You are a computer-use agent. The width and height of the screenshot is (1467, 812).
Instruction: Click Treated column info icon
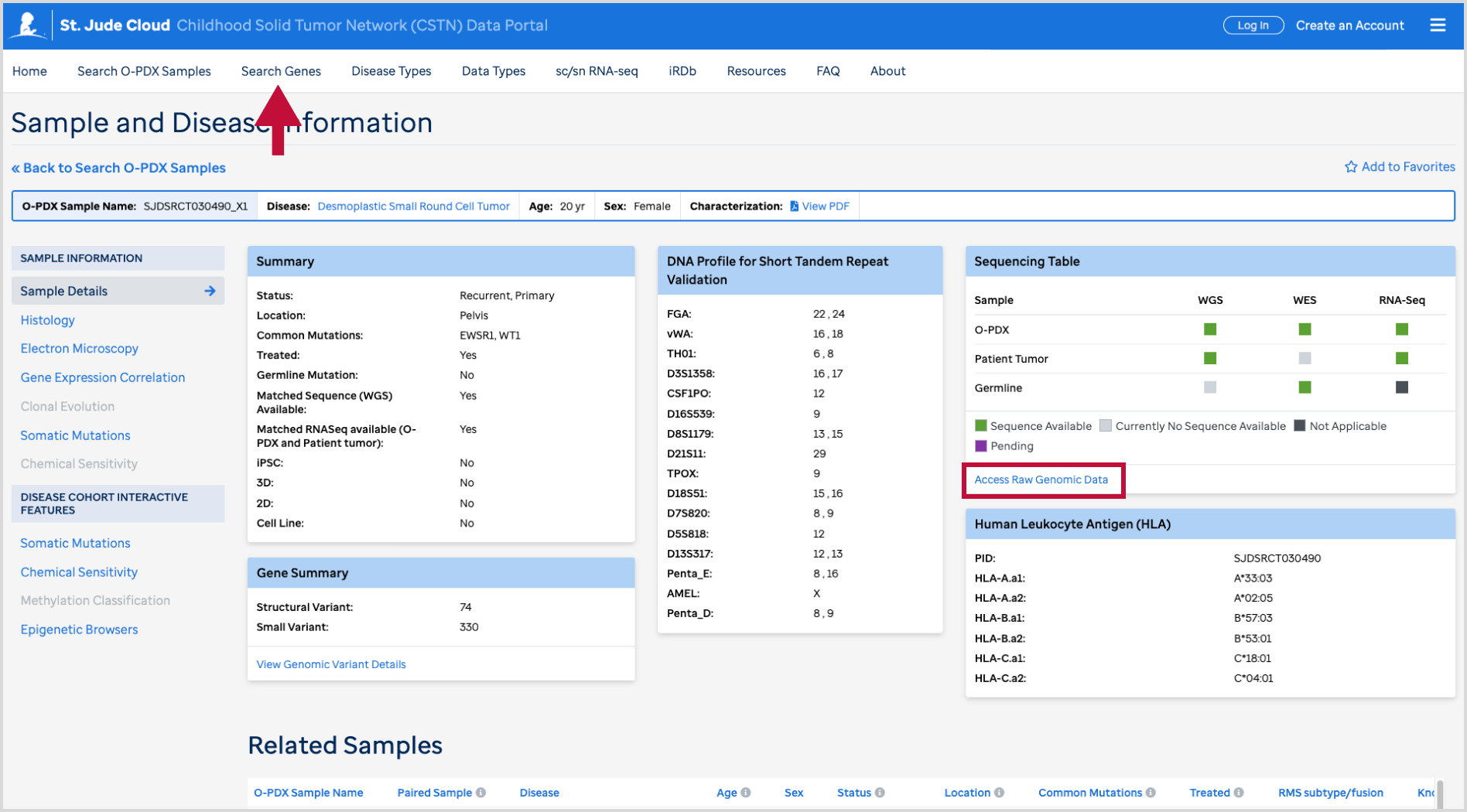[1239, 793]
